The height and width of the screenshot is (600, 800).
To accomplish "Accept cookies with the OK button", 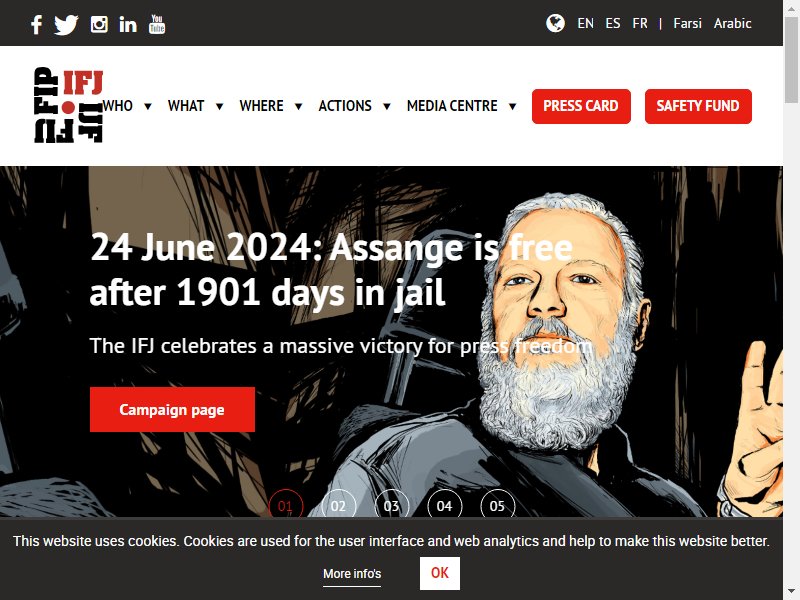I will [440, 573].
